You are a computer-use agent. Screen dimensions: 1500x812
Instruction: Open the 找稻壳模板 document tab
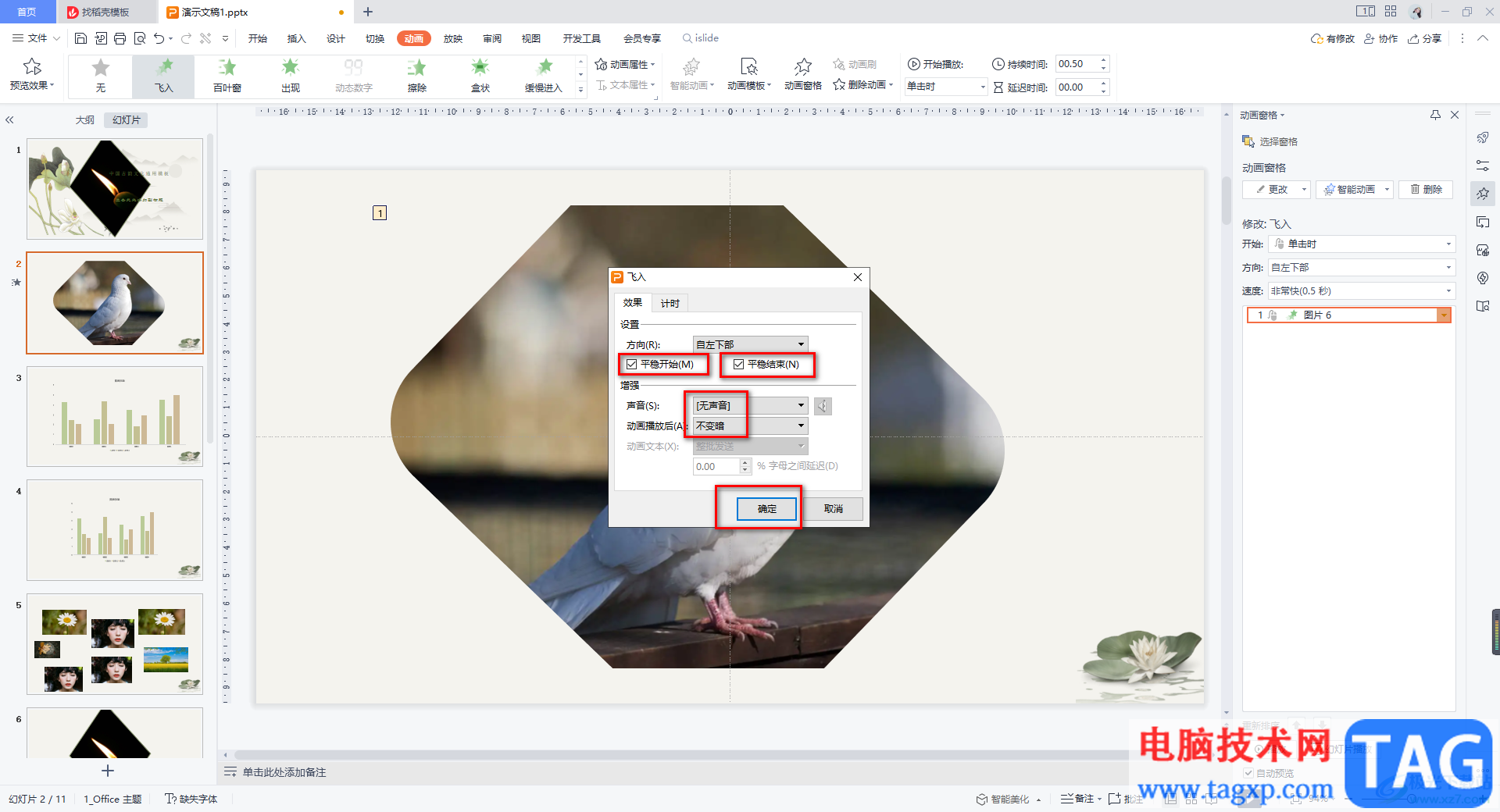pos(105,12)
